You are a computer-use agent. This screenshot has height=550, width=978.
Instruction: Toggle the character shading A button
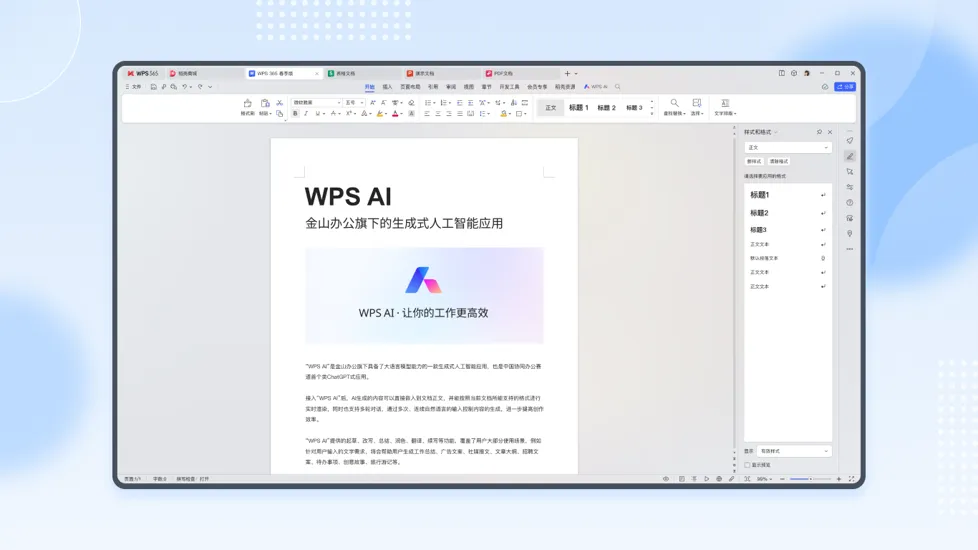pyautogui.click(x=411, y=113)
